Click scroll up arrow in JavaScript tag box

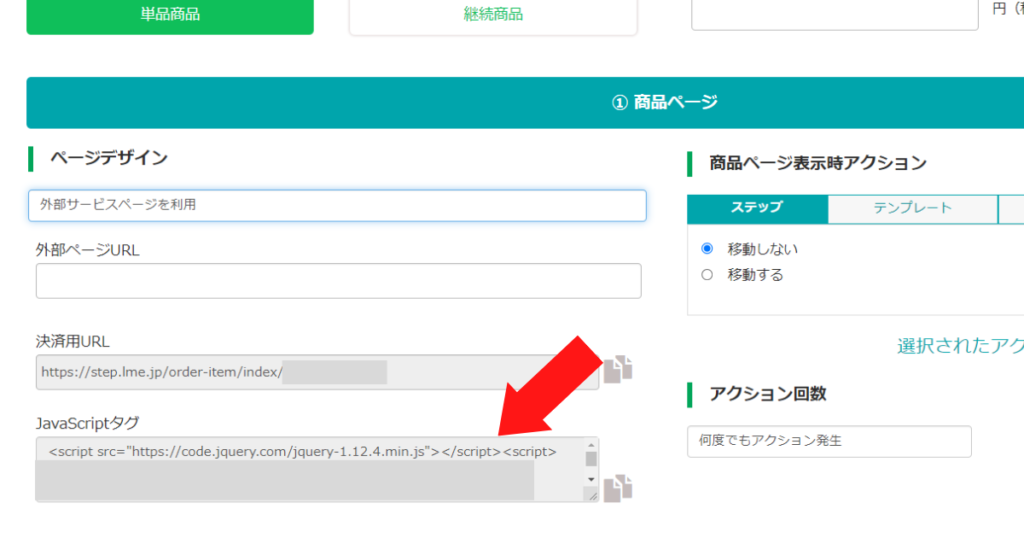[x=591, y=445]
